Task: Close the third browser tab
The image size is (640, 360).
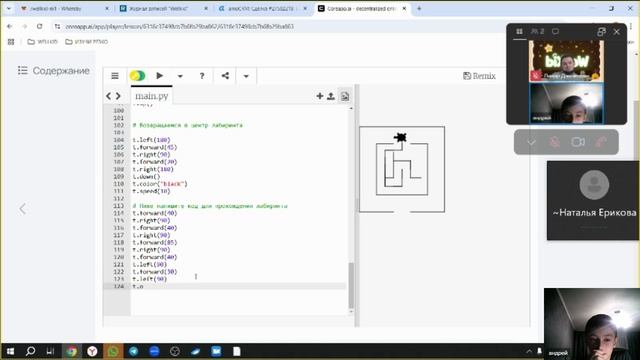Action: [305, 8]
